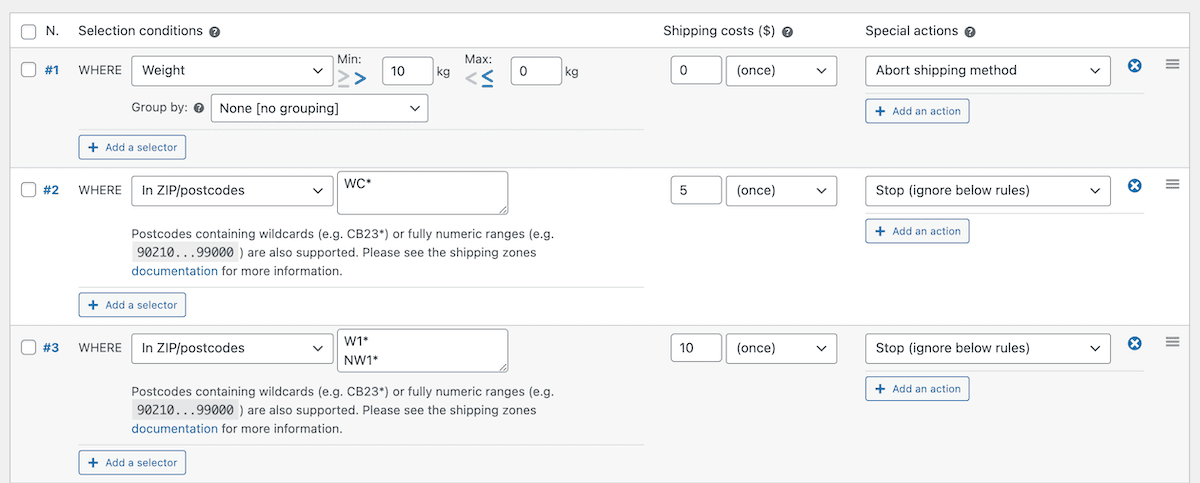Click the Selection conditions header text
This screenshot has height=483, width=1200.
point(141,32)
